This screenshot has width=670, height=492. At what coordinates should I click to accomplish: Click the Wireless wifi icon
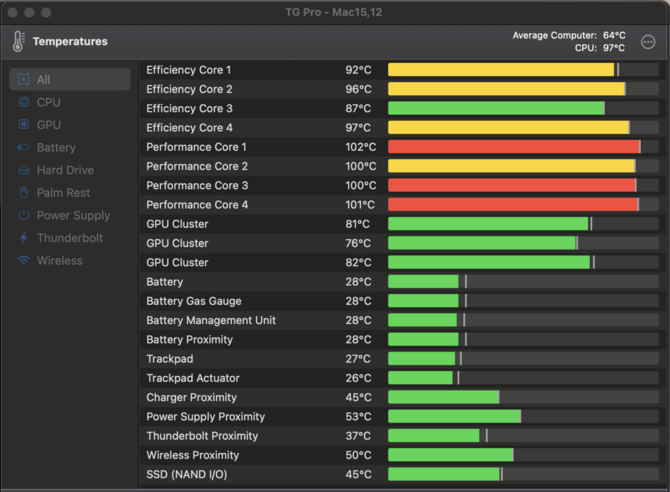tap(24, 260)
